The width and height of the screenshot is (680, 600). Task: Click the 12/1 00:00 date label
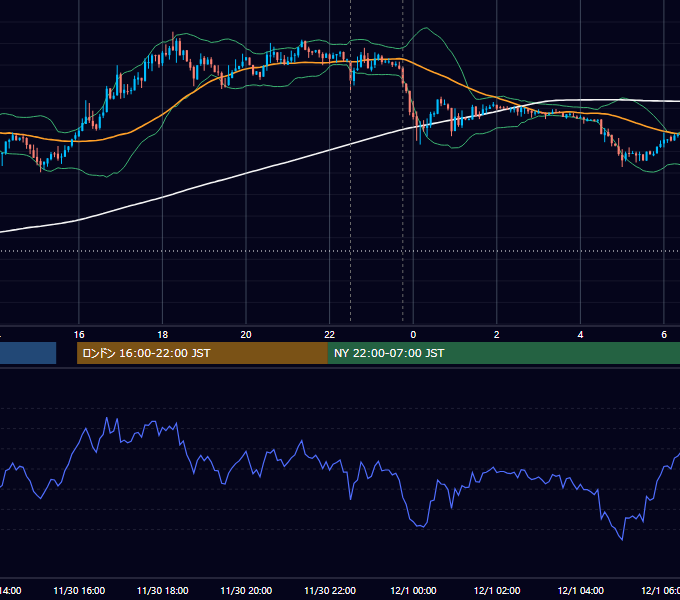click(x=413, y=591)
